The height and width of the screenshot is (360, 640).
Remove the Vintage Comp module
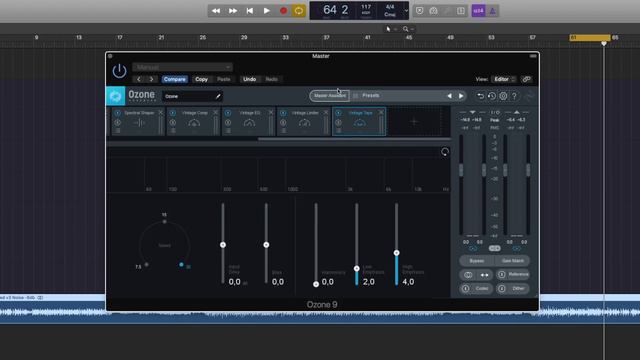point(216,112)
